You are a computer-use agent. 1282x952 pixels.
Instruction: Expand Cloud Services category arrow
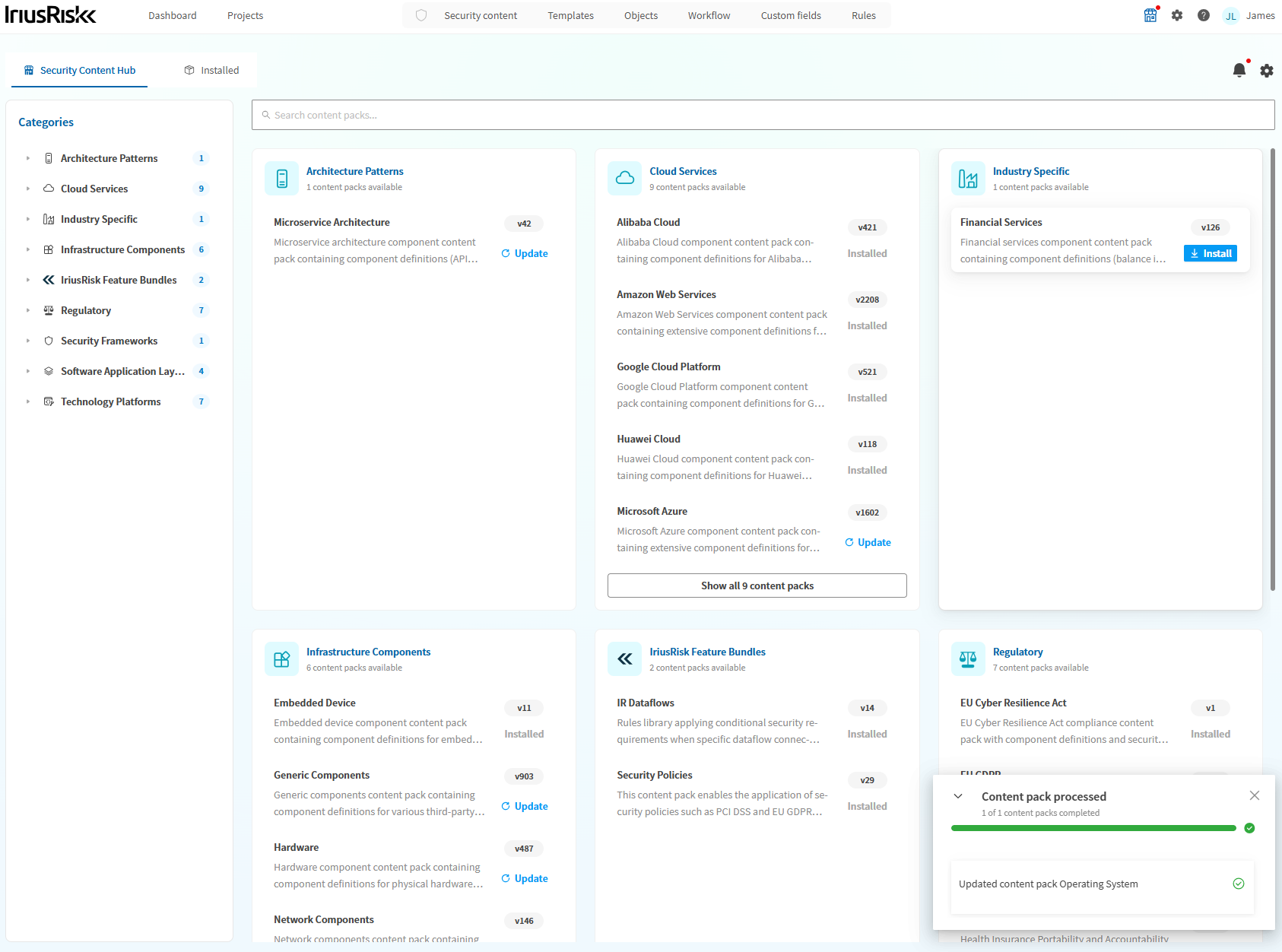pyautogui.click(x=28, y=189)
